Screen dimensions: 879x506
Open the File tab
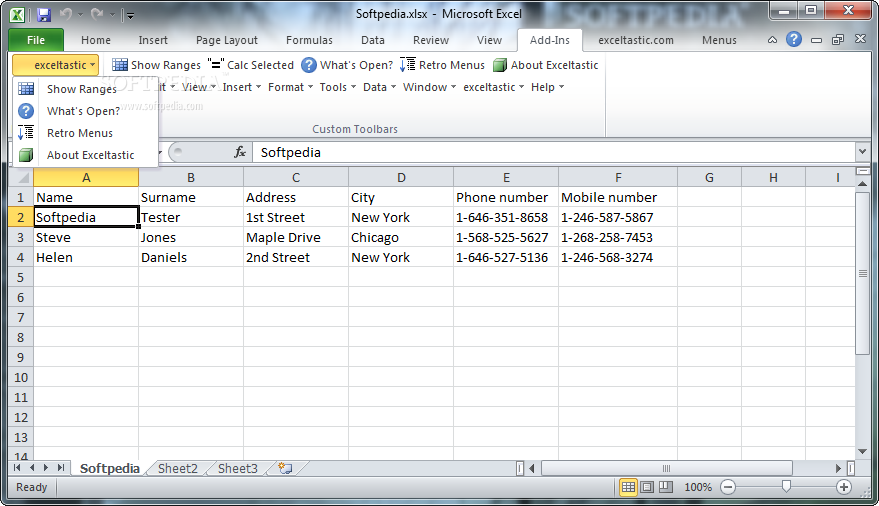[36, 40]
